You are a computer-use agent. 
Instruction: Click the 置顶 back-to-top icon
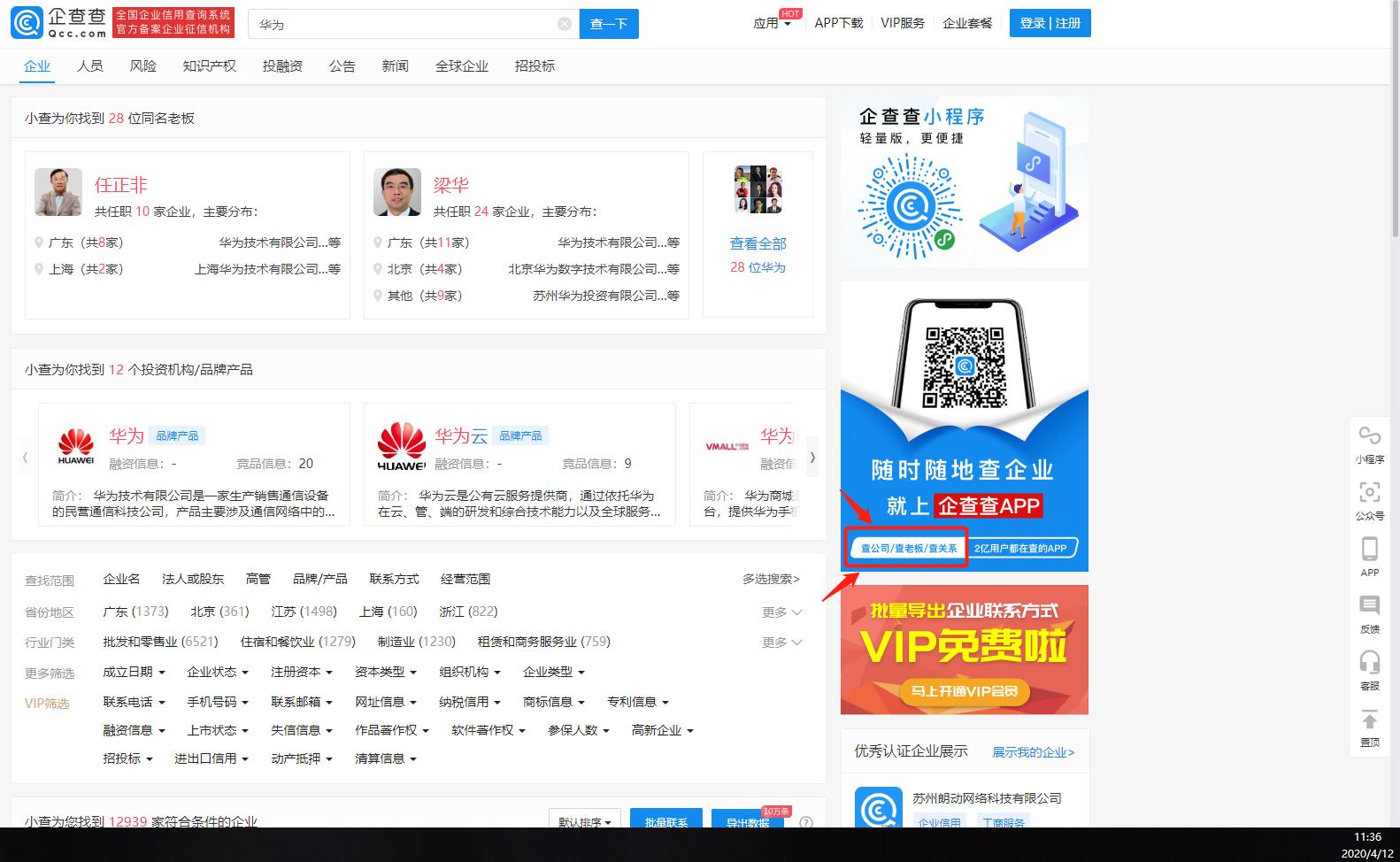coord(1369,719)
